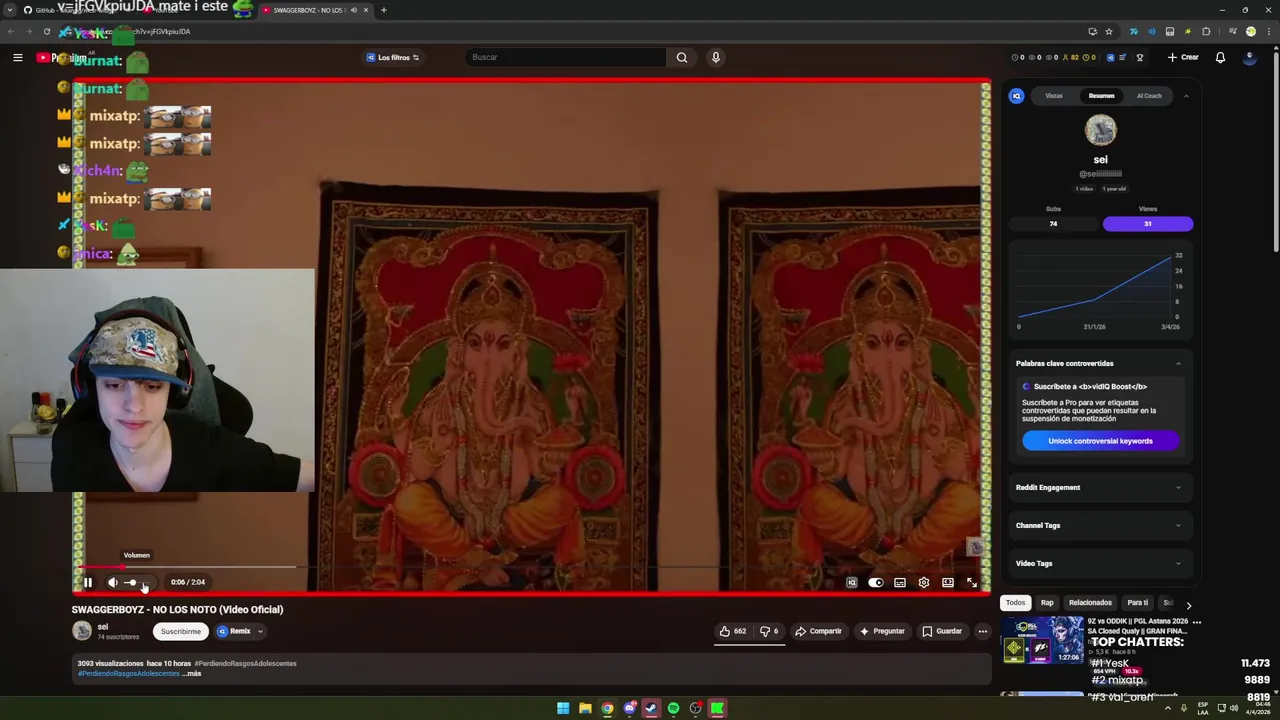Expand the Reddit Engagement section
Image resolution: width=1280 pixels, height=720 pixels.
click(1099, 488)
